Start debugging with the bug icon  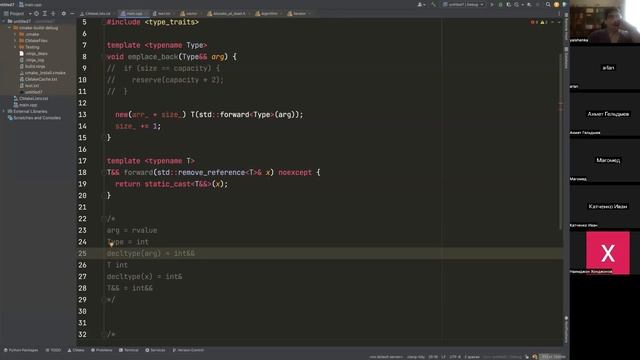point(500,4)
